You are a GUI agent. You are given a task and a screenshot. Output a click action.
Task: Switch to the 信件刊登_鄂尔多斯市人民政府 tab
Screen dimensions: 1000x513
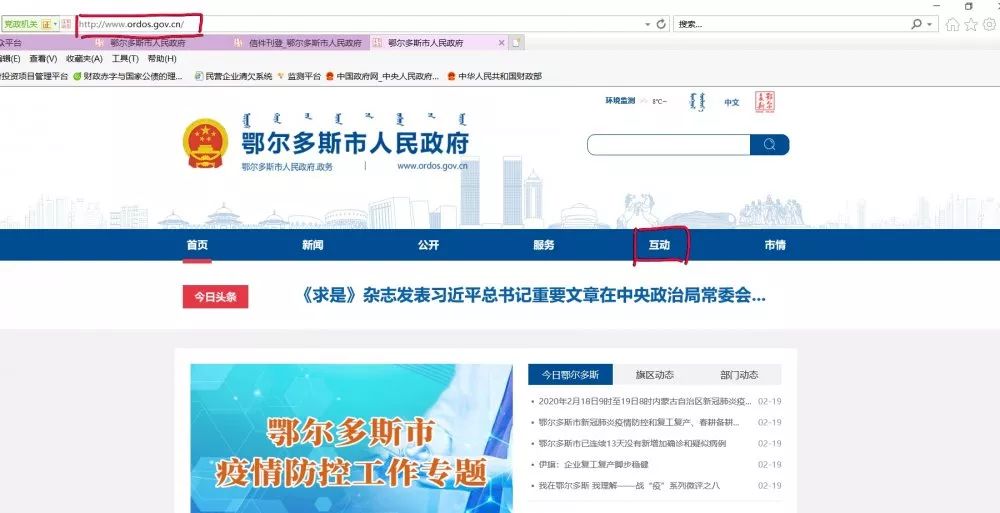click(x=298, y=43)
